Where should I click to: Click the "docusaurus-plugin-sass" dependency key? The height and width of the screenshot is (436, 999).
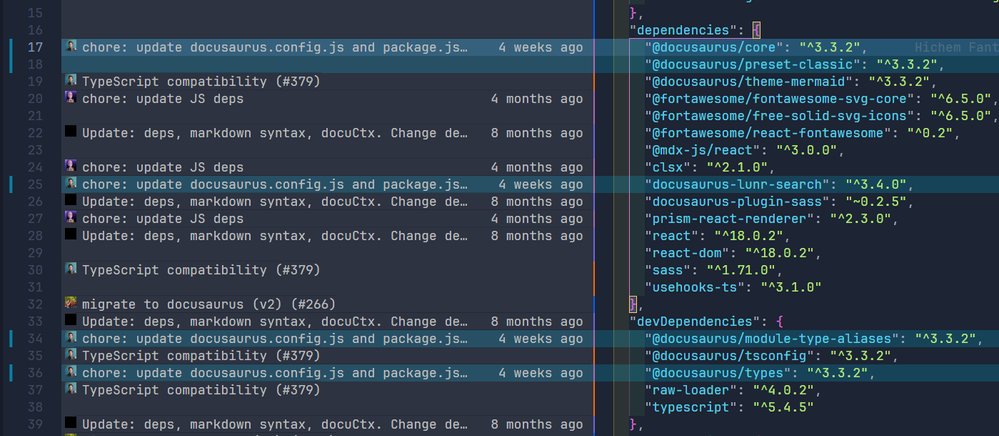coord(737,201)
